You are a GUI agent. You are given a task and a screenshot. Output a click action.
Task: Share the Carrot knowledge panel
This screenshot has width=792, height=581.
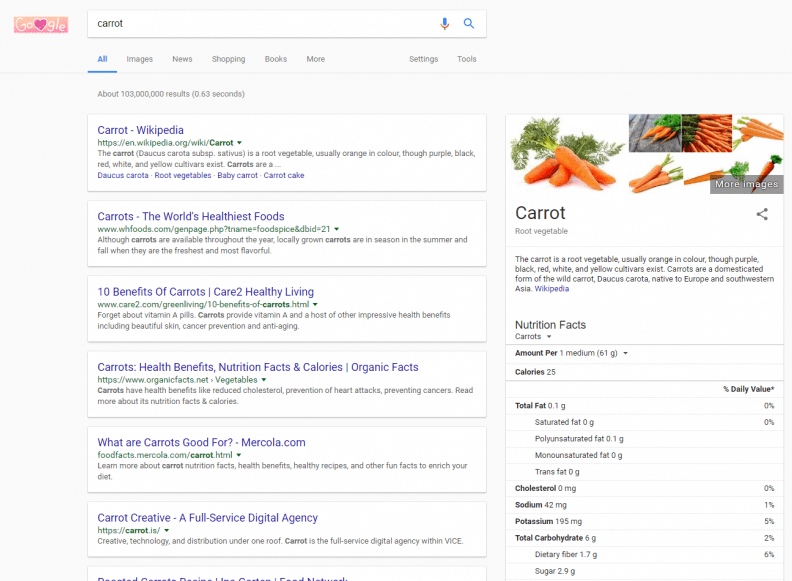click(x=762, y=214)
